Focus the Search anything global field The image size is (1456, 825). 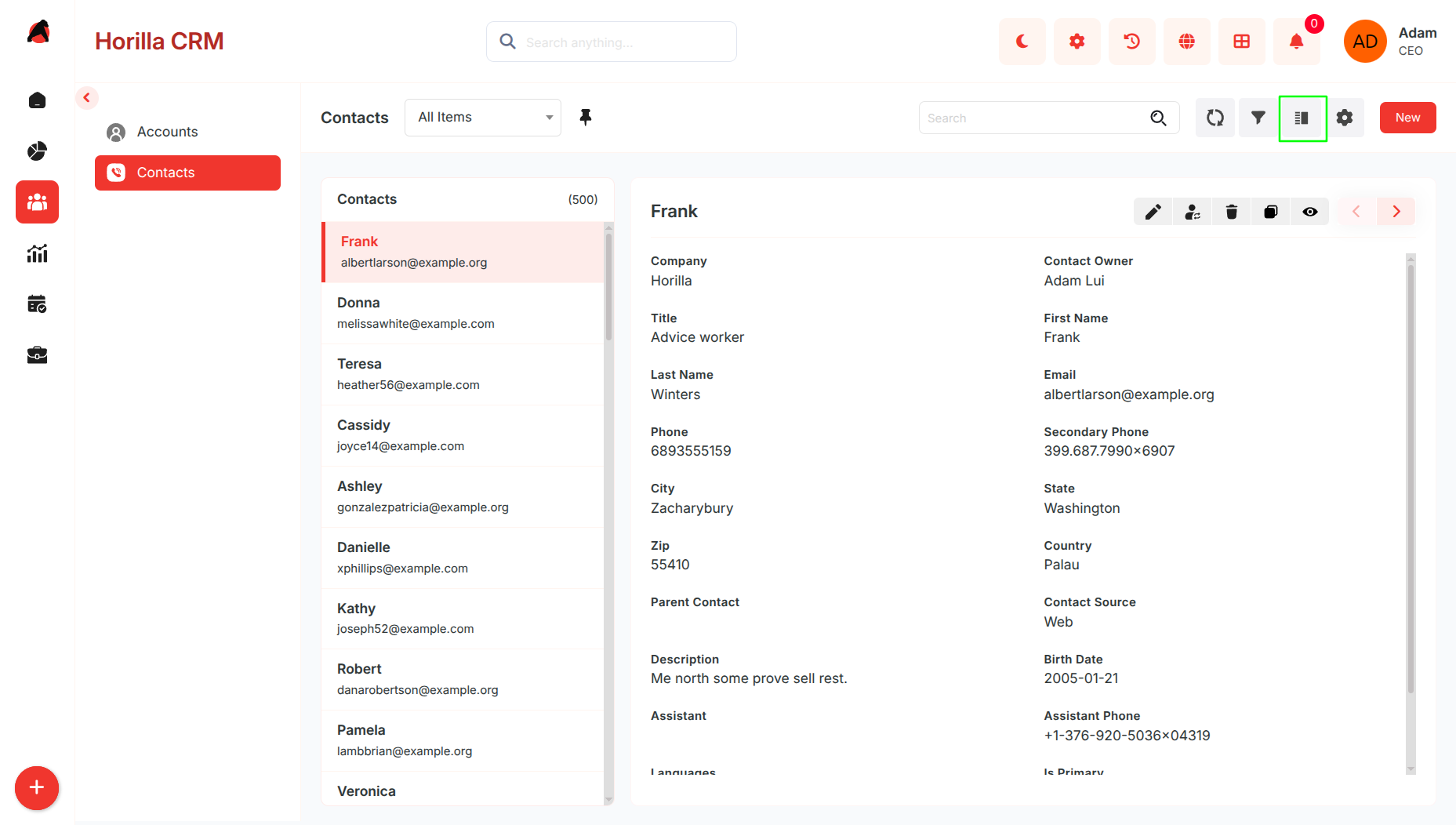(612, 42)
